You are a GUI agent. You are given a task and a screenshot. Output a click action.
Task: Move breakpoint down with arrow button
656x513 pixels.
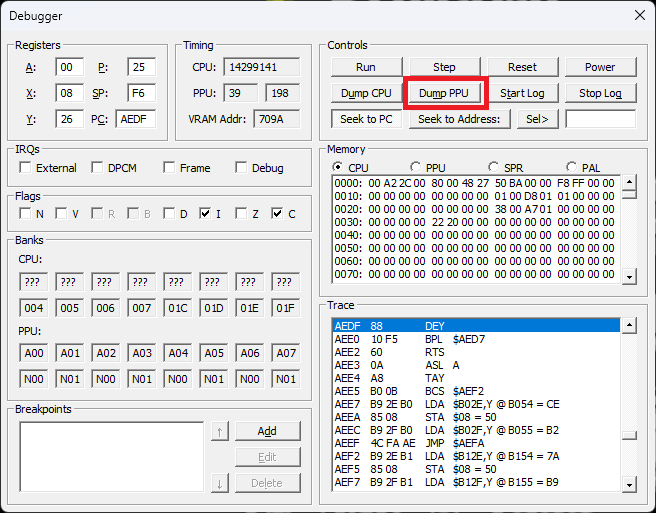point(220,483)
